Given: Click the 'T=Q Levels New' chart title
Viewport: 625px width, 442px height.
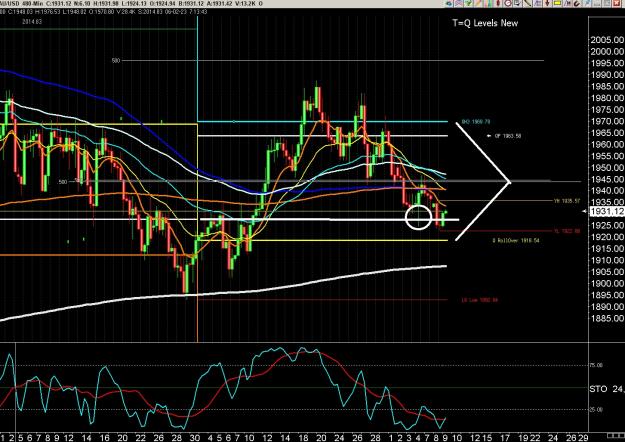Looking at the screenshot, I should (x=485, y=23).
